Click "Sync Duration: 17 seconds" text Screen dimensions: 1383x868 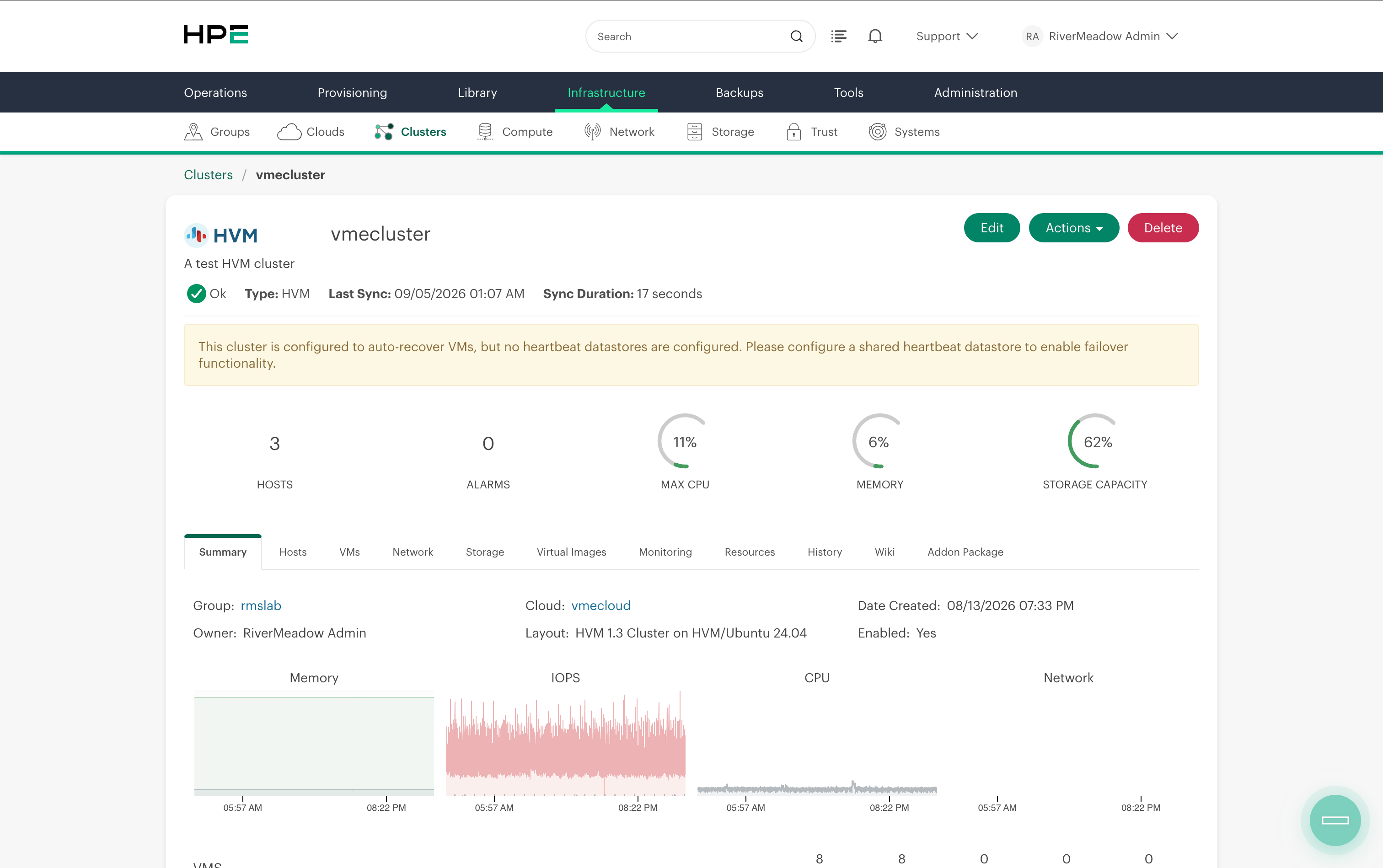[x=622, y=293]
